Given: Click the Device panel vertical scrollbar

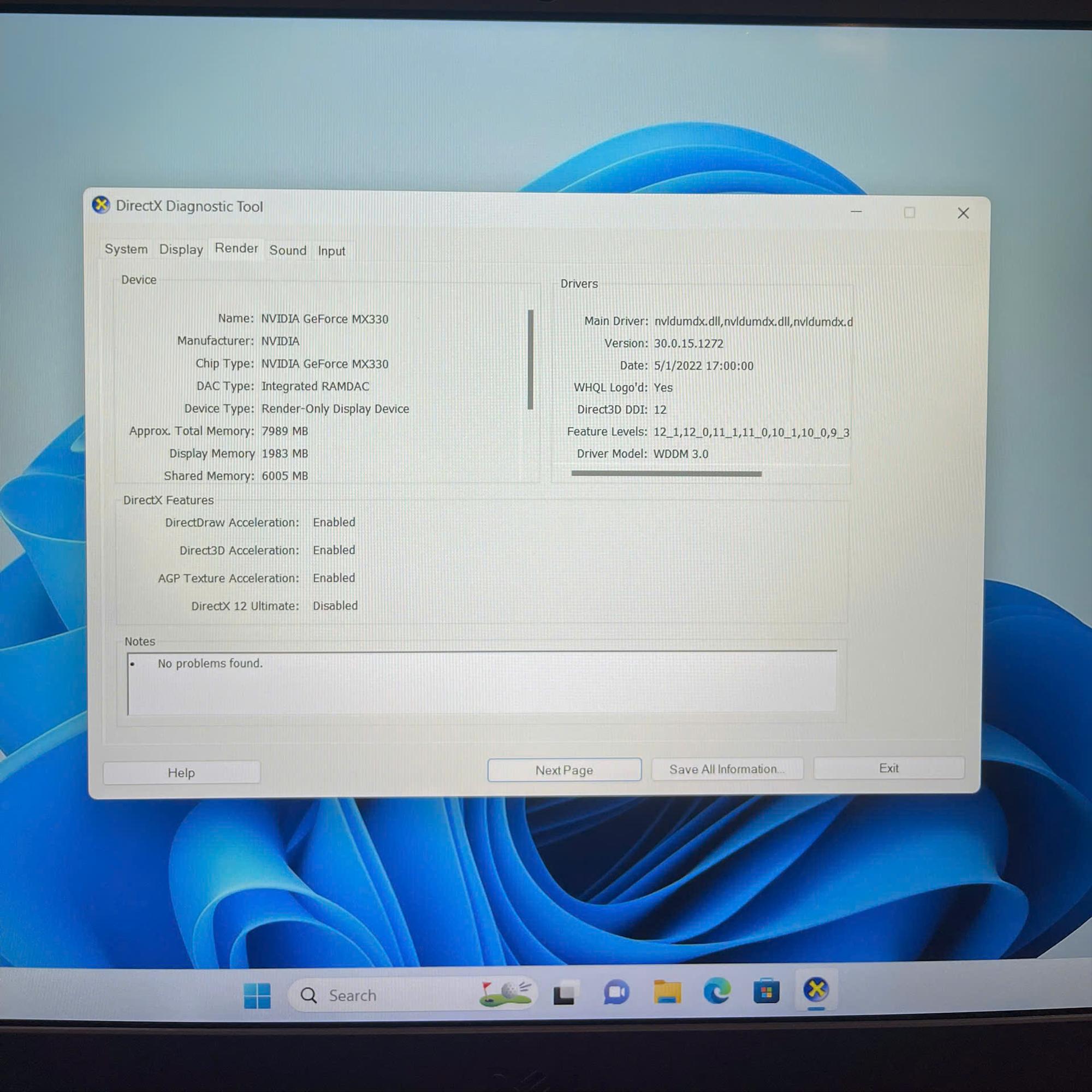Looking at the screenshot, I should [530, 359].
